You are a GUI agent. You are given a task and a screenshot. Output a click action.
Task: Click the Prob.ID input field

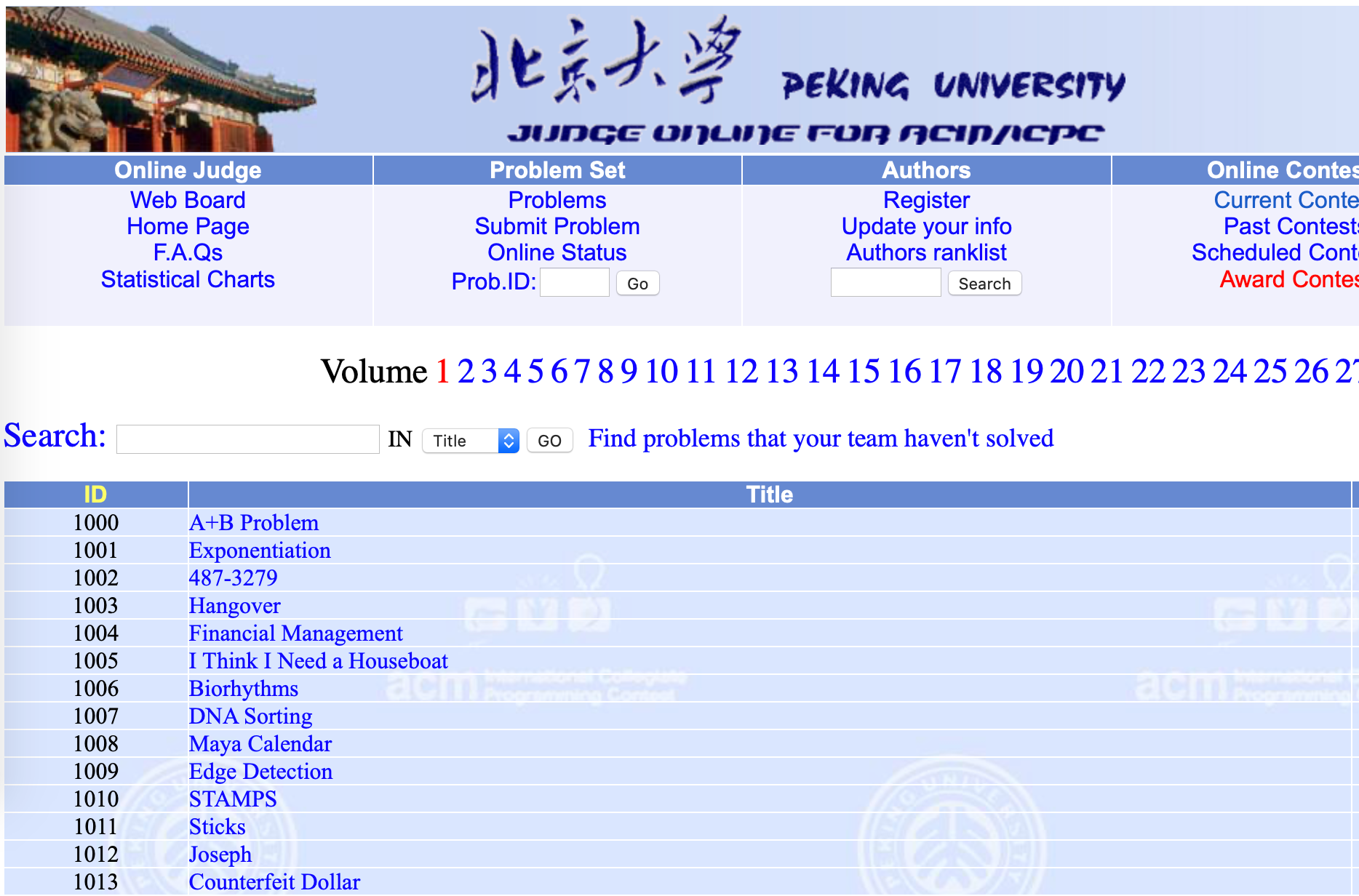[x=575, y=282]
